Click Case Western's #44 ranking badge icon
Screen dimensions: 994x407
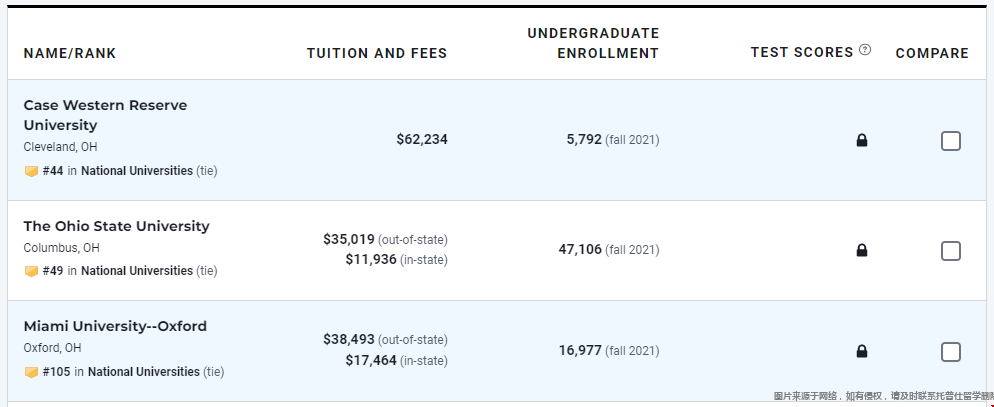(x=31, y=171)
